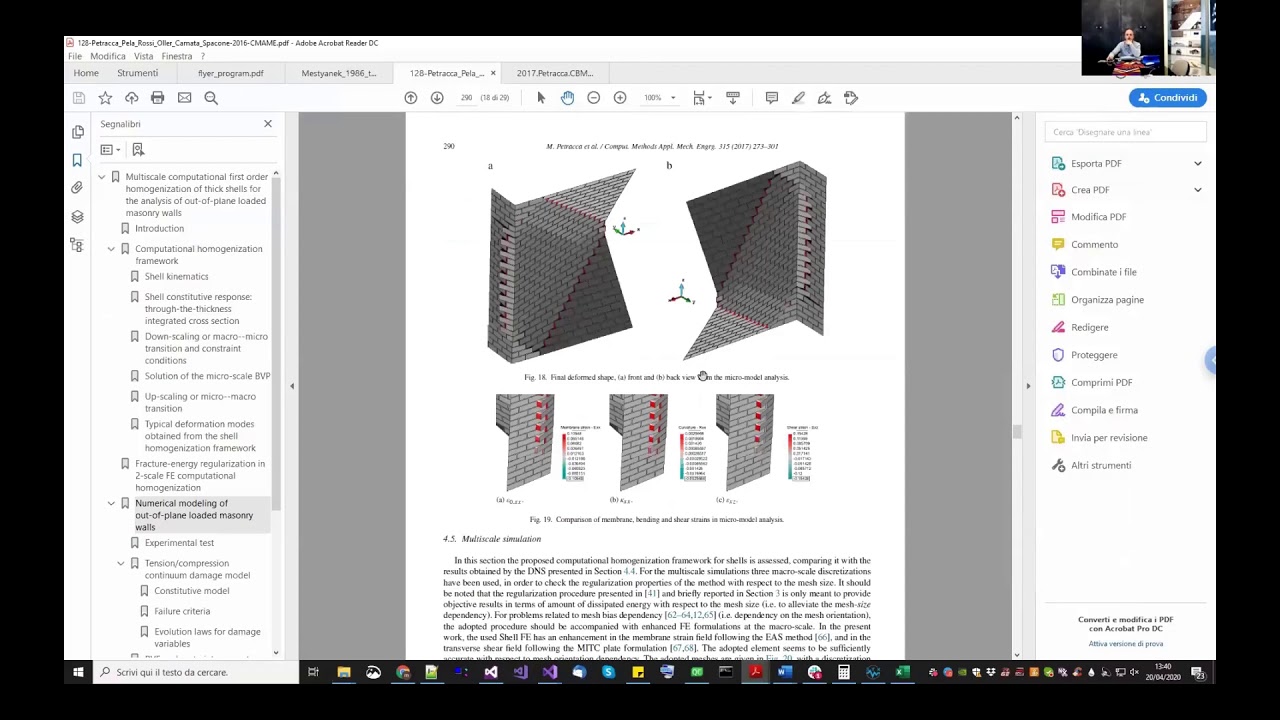Click the Condividi share button
Screen dimensions: 1280x720
(x=1168, y=98)
